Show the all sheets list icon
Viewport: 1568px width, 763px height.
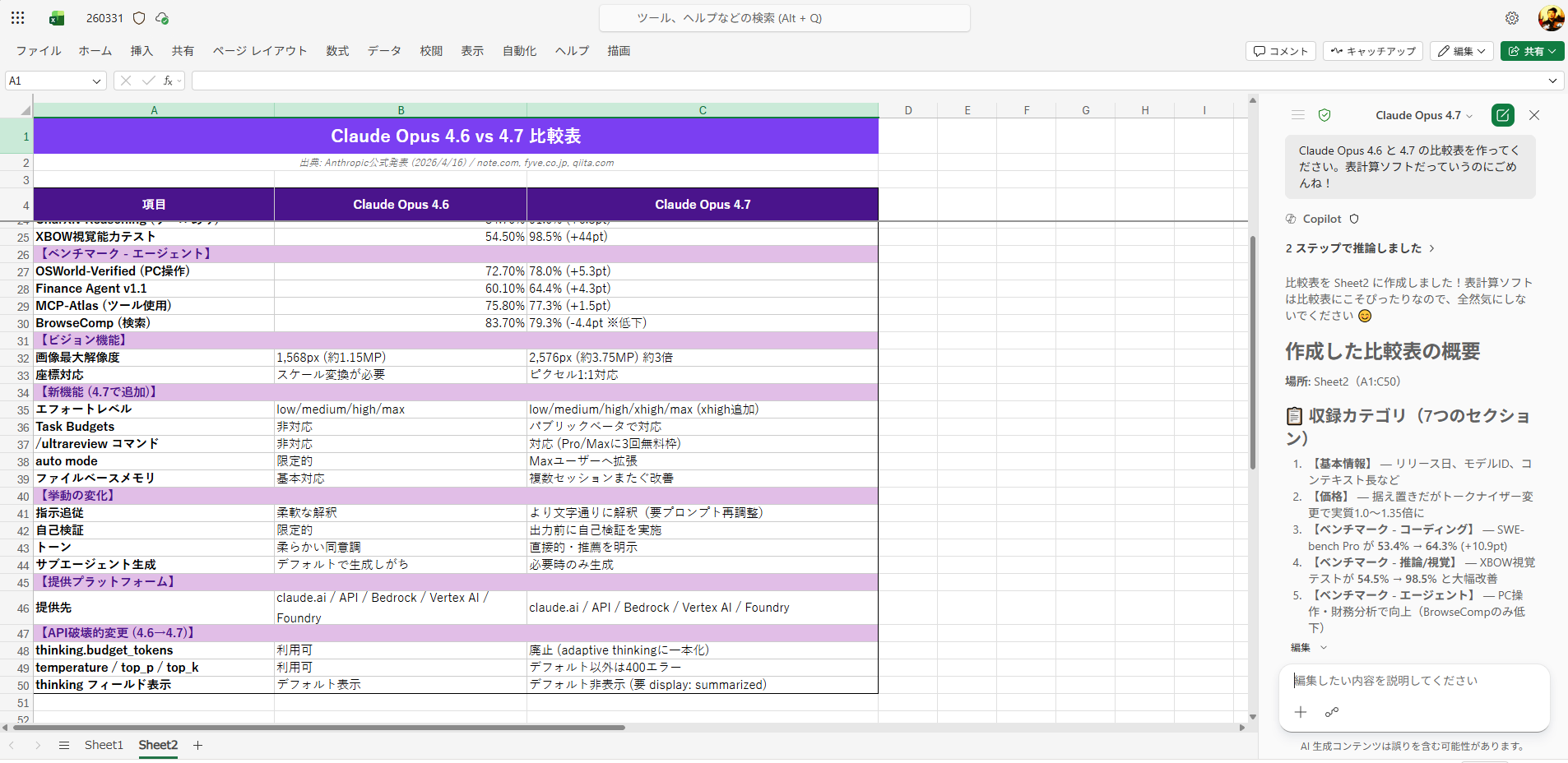coord(64,745)
